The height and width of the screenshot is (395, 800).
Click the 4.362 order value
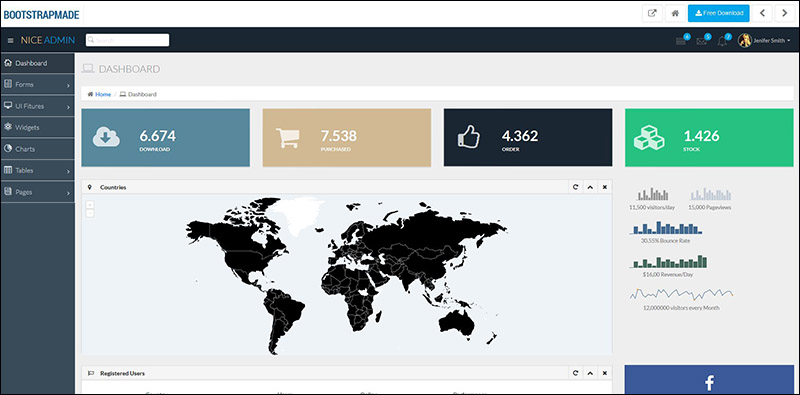click(x=520, y=136)
